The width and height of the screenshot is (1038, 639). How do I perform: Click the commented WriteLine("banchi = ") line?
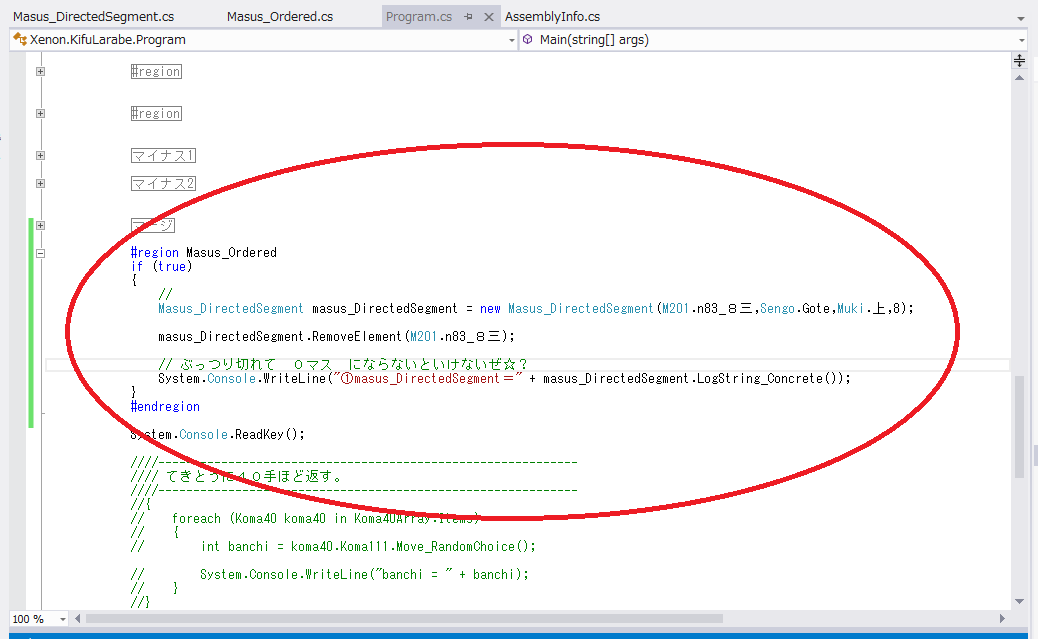[330, 574]
